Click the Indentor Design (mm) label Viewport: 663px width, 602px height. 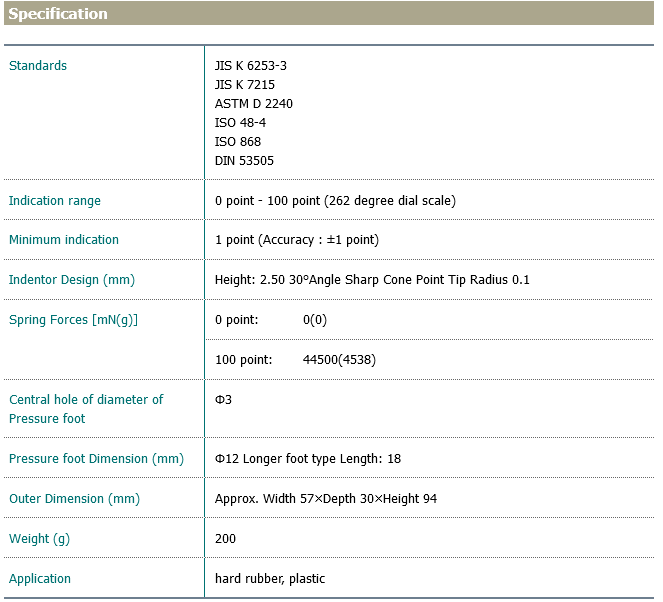[x=72, y=280]
